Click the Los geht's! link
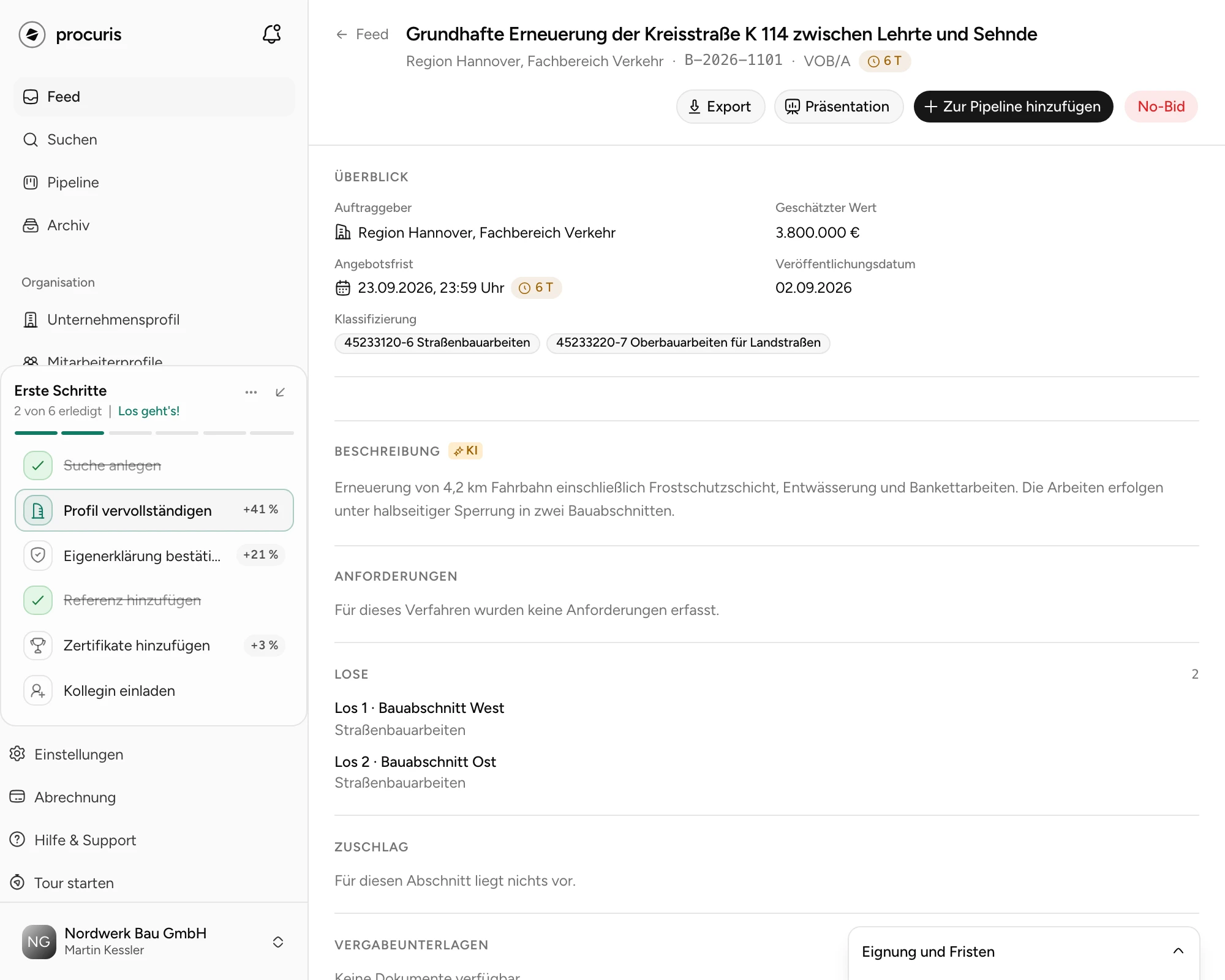Viewport: 1225px width, 980px height. click(149, 411)
